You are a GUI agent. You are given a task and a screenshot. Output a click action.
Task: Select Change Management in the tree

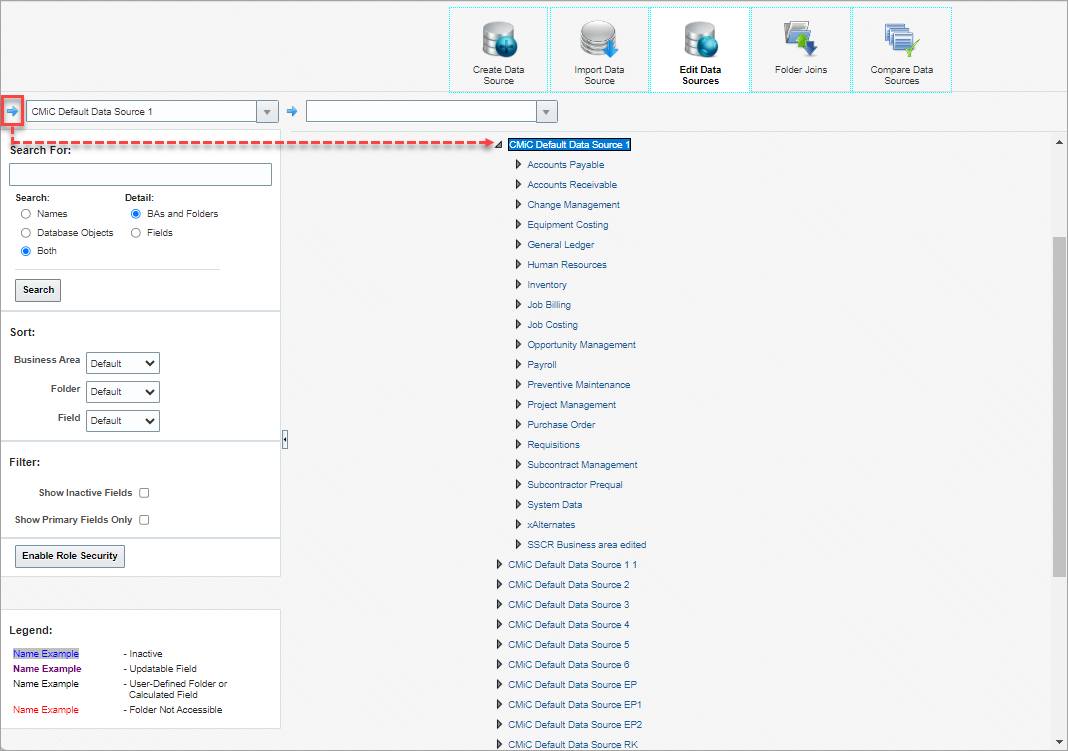(x=573, y=204)
